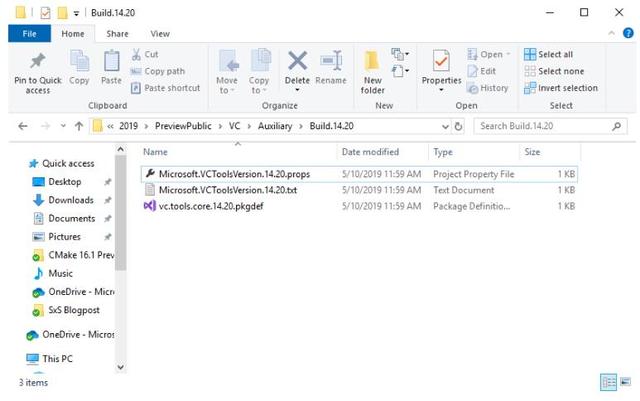640x401 pixels.
Task: Click the Paste clipboard icon
Action: (111, 61)
